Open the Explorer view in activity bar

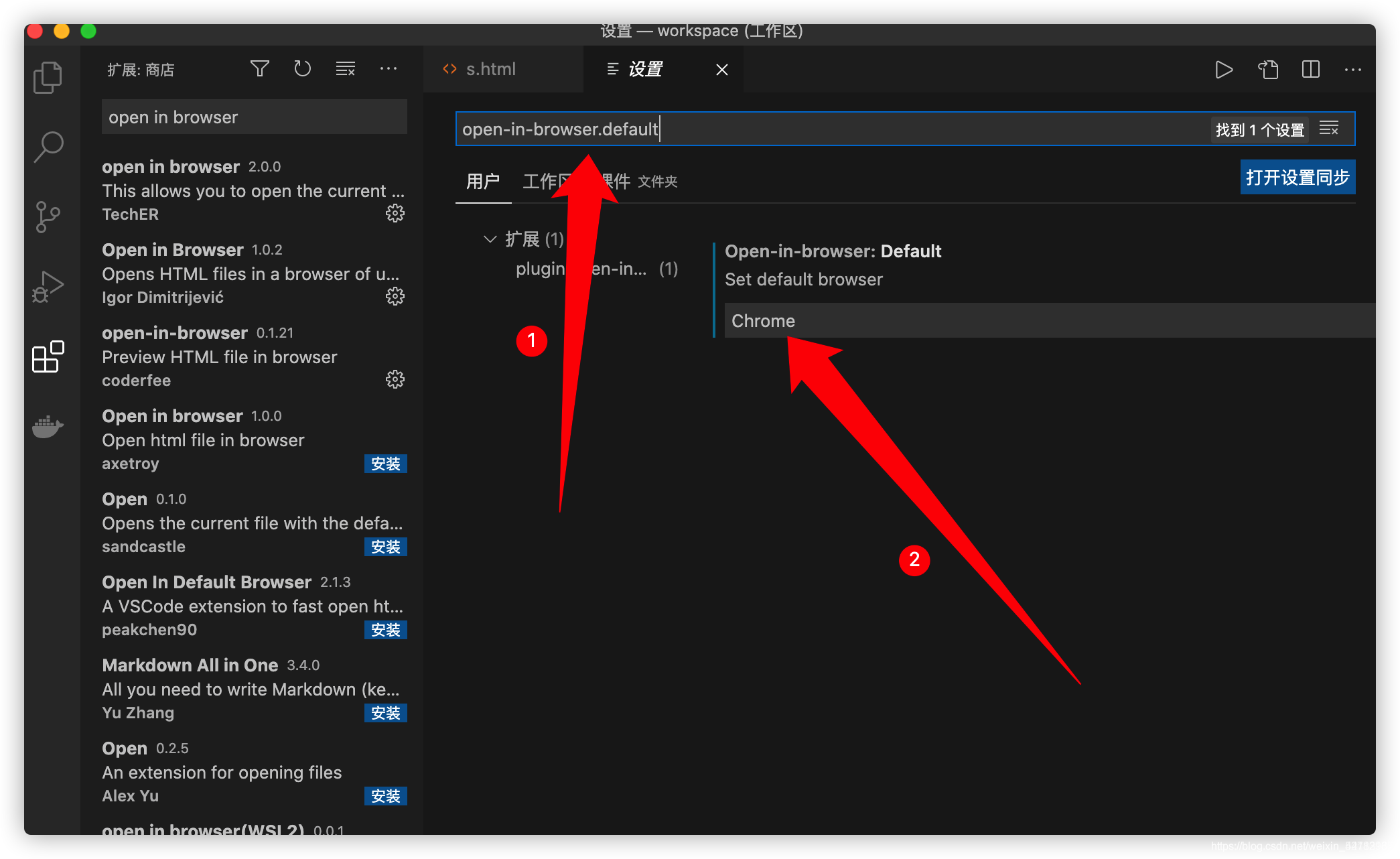(x=48, y=77)
